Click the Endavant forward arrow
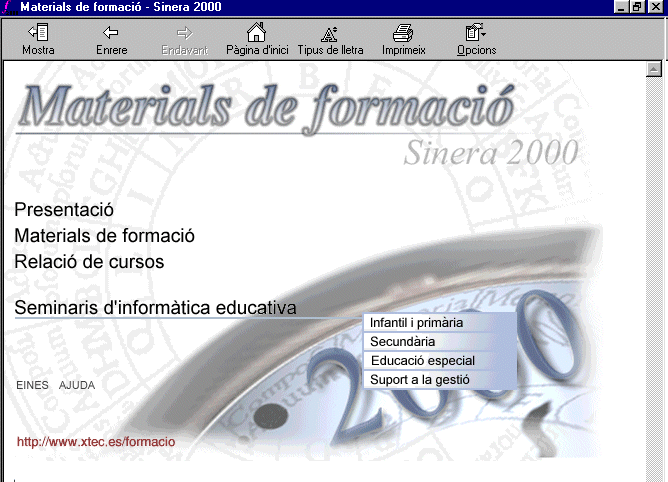The width and height of the screenshot is (668, 482). point(183,33)
